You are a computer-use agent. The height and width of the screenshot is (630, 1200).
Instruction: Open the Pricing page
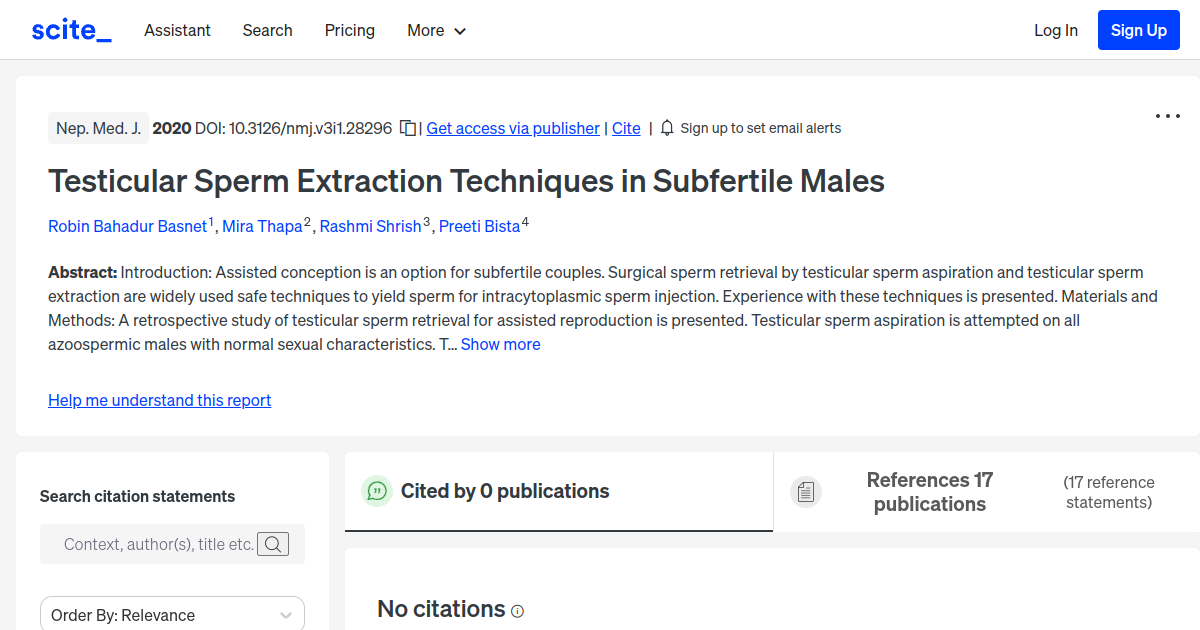click(x=349, y=30)
